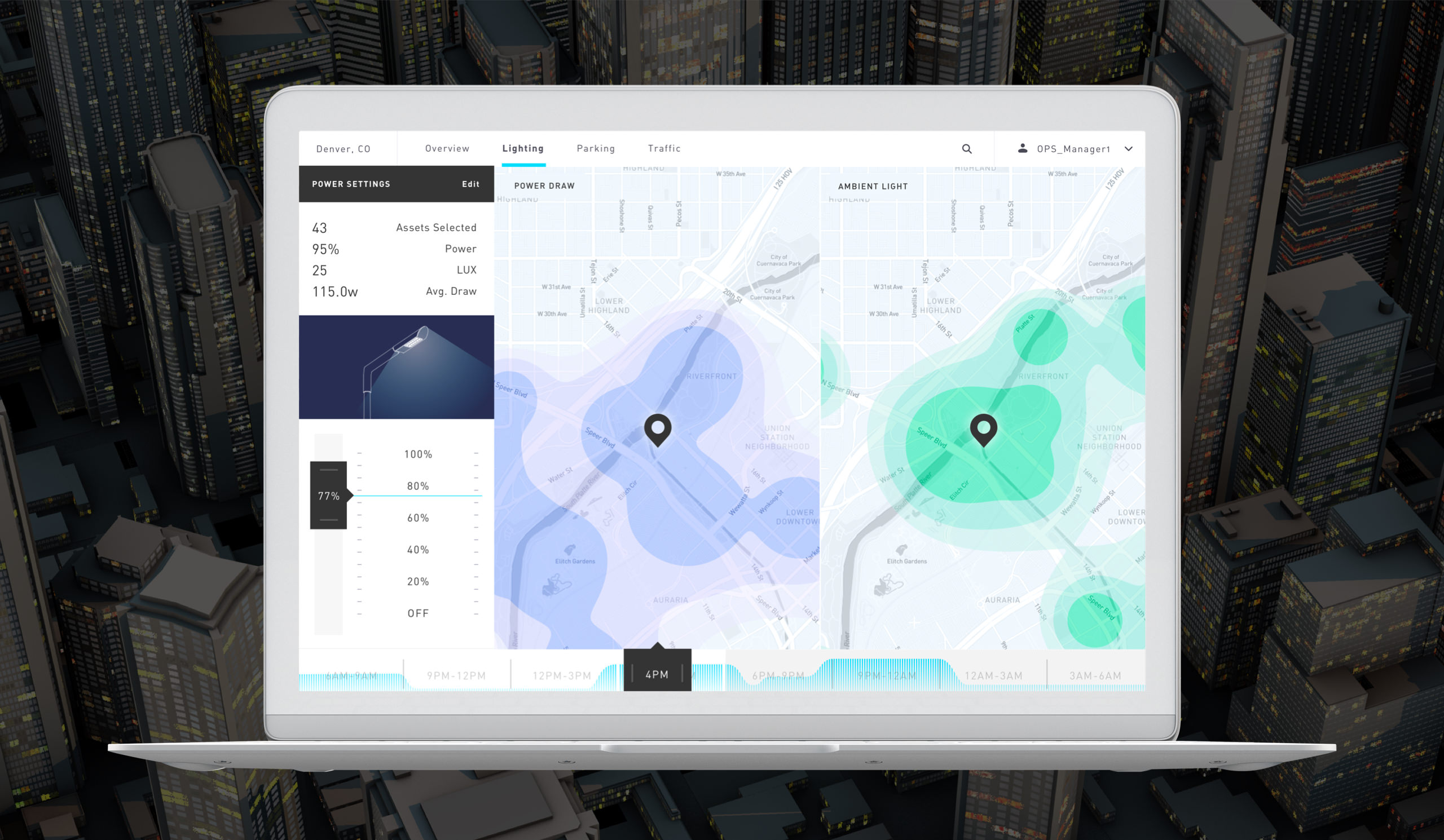Turn lights OFF using the power scale
The height and width of the screenshot is (840, 1444).
pos(418,613)
